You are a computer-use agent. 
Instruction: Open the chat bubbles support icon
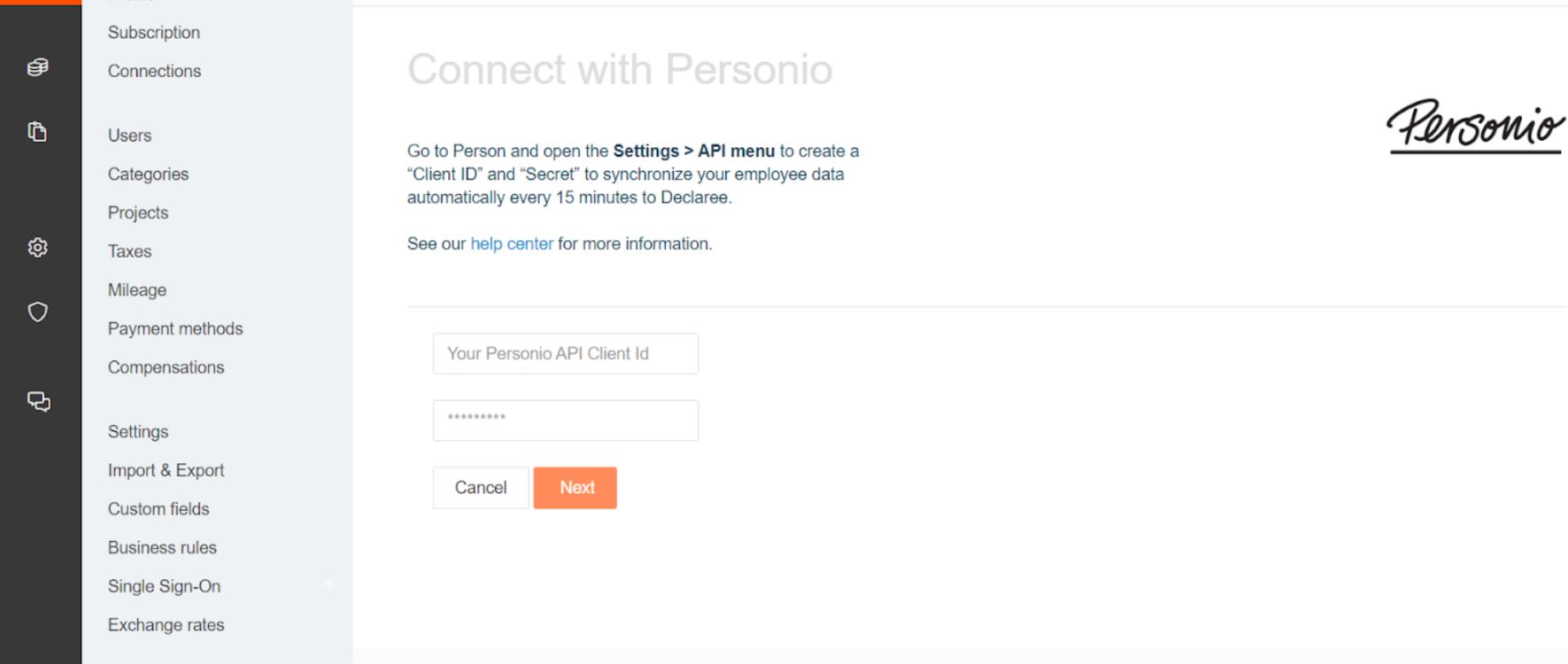38,401
